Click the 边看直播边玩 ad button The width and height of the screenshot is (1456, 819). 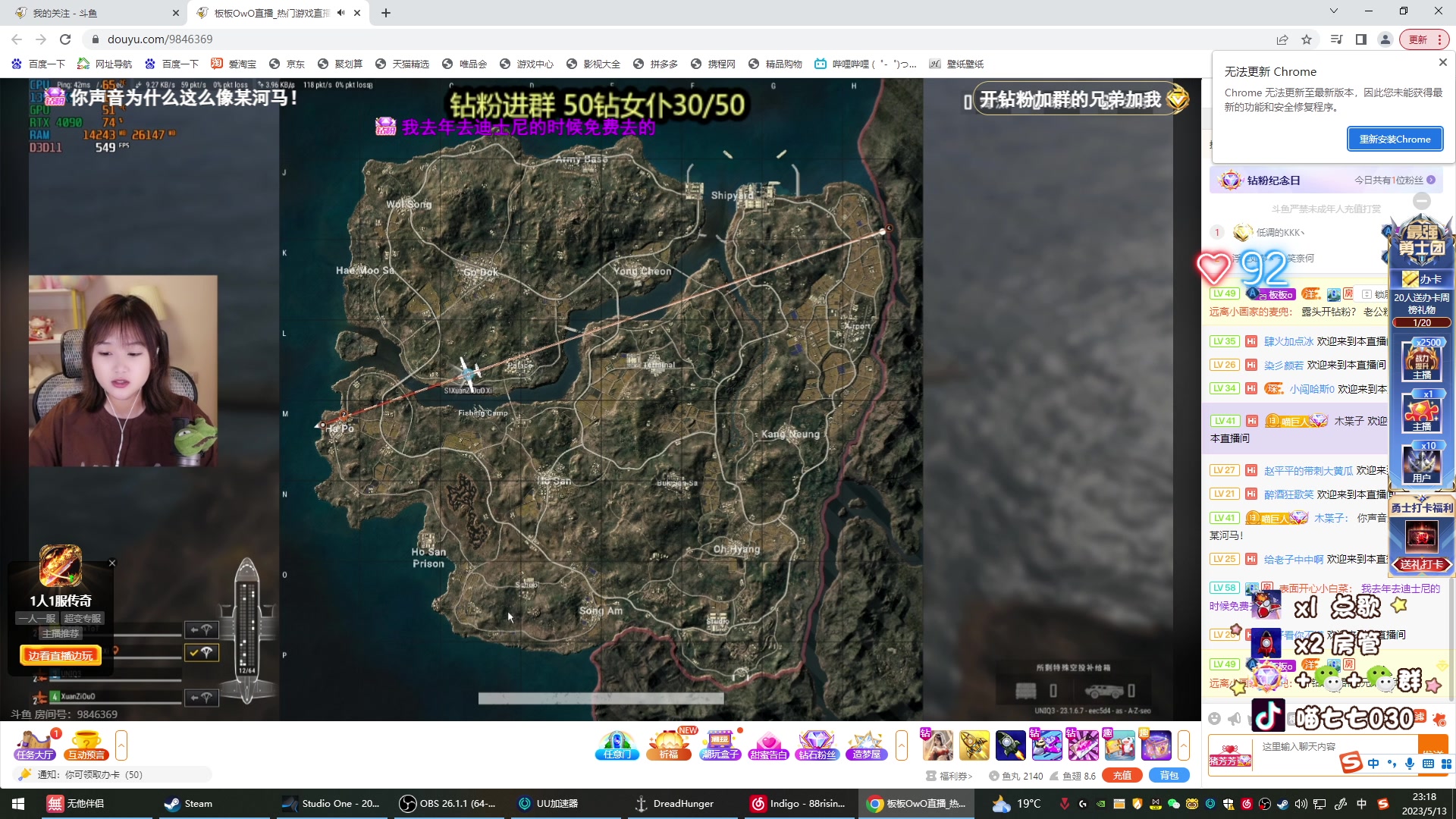click(x=60, y=656)
